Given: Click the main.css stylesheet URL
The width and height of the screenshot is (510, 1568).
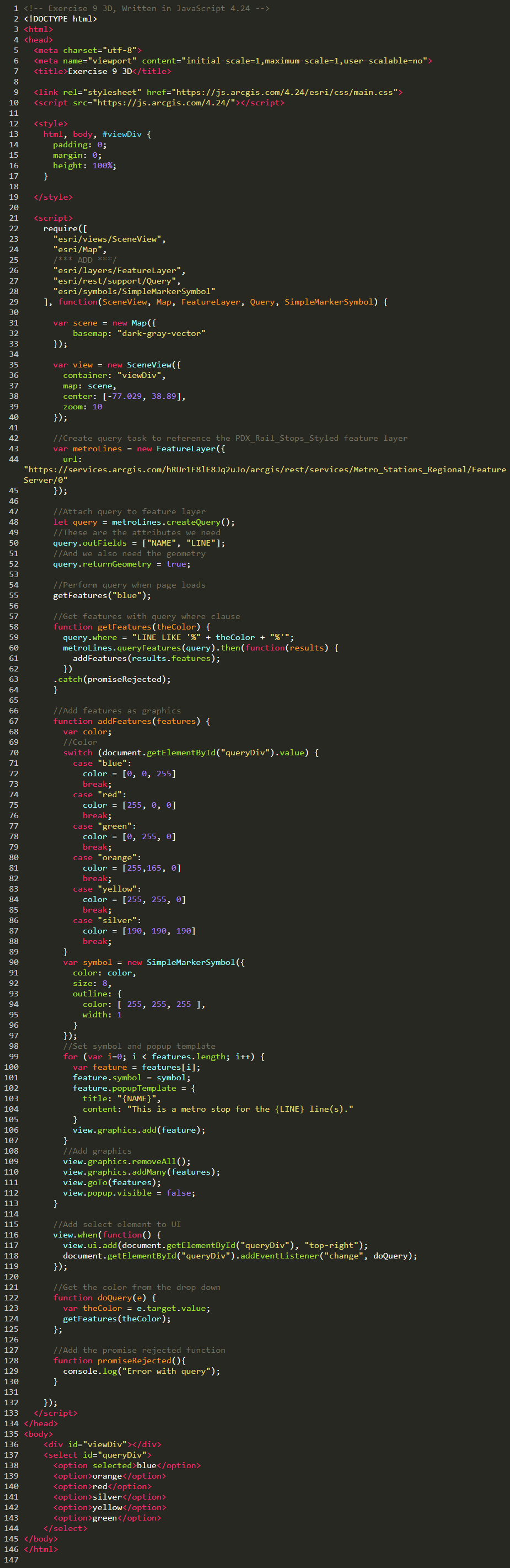Looking at the screenshot, I should point(285,92).
